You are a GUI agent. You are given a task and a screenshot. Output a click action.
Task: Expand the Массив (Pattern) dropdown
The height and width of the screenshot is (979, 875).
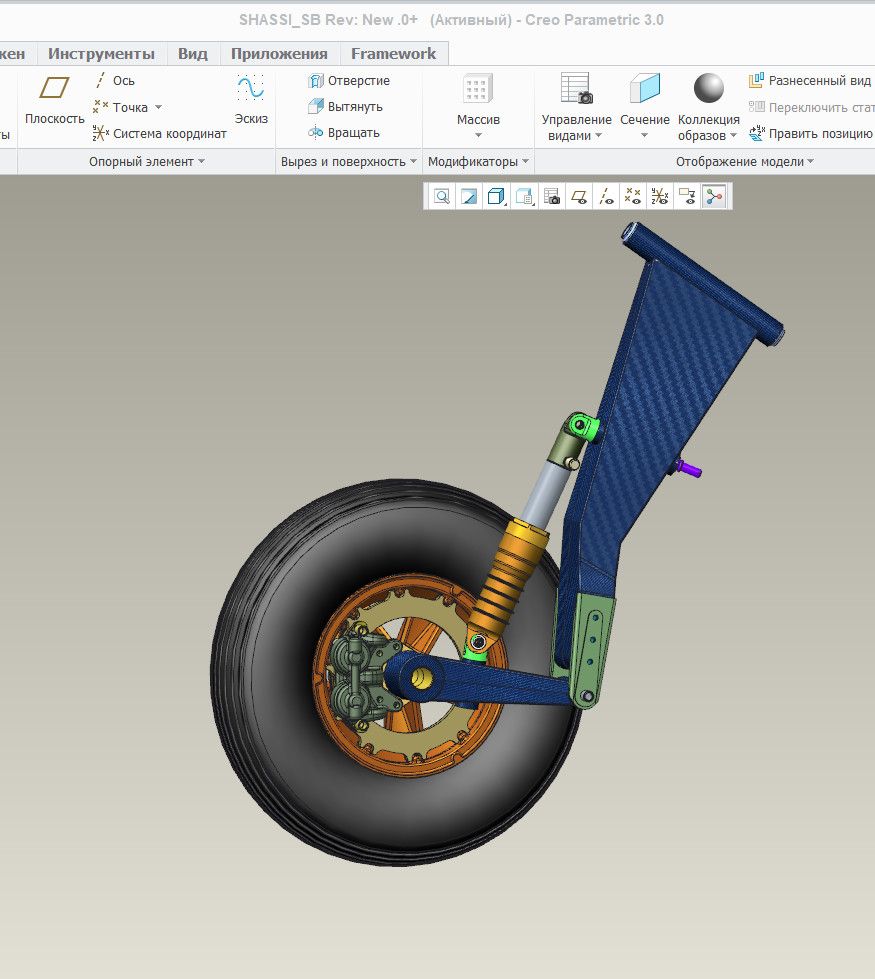click(478, 136)
